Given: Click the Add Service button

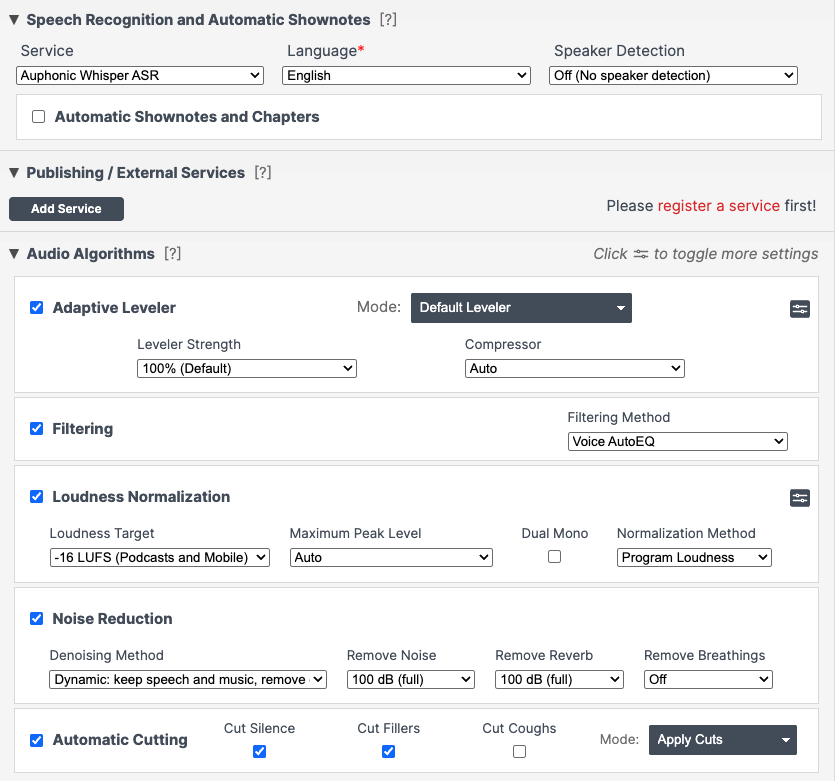Looking at the screenshot, I should (x=66, y=209).
